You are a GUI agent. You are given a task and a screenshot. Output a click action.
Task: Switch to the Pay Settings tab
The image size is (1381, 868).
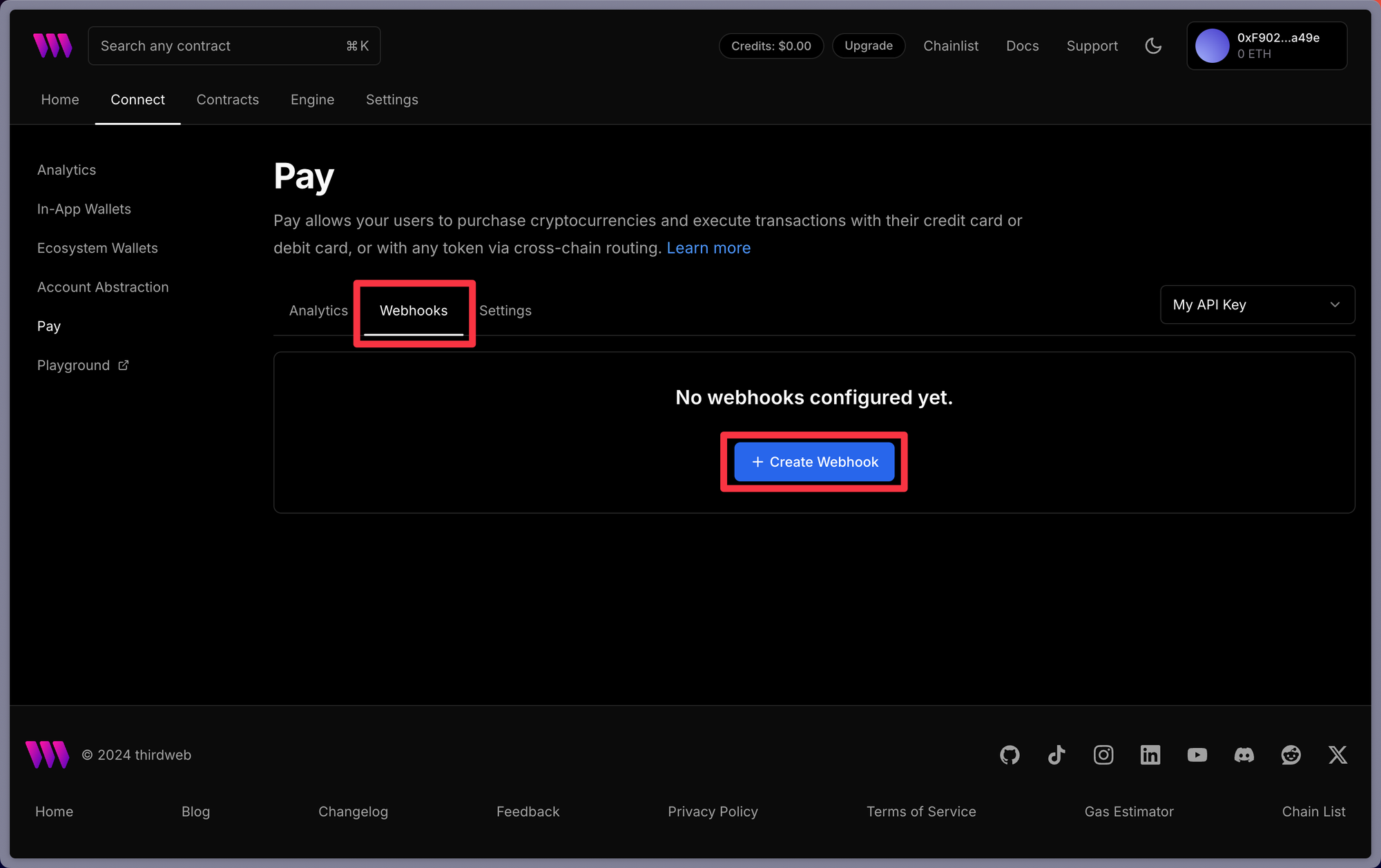505,311
